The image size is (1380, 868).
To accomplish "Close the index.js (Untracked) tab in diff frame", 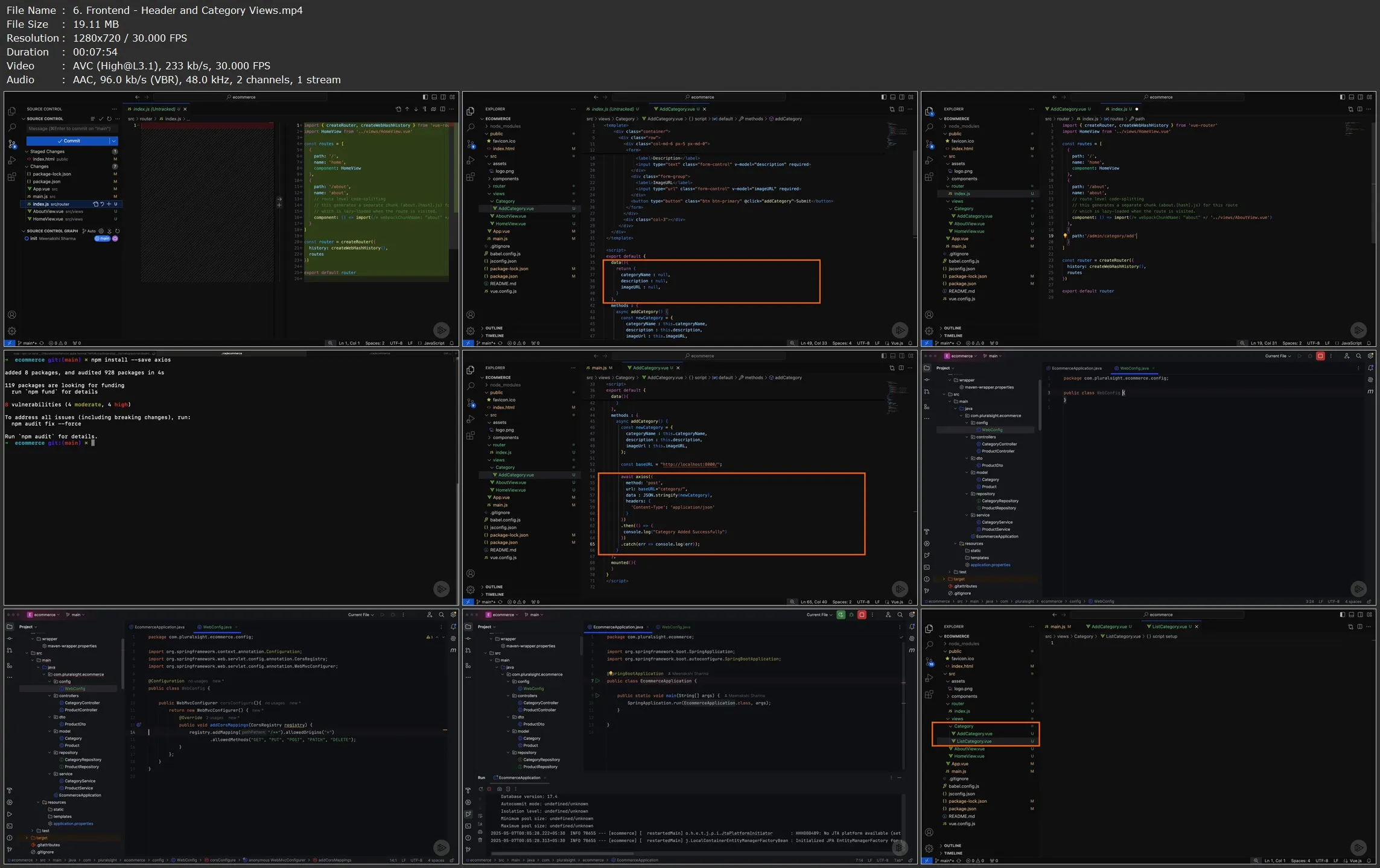I will 185,109.
